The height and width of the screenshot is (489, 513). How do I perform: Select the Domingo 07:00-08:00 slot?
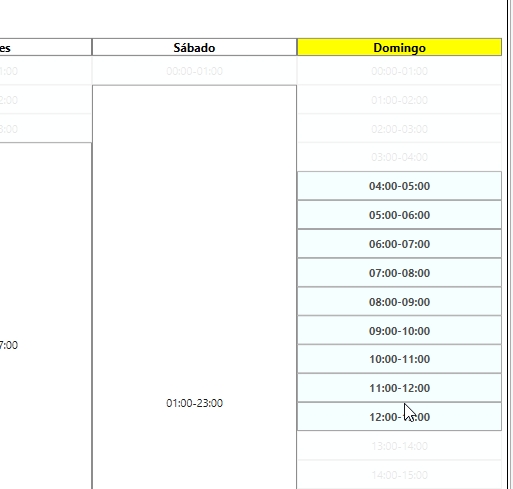point(399,273)
